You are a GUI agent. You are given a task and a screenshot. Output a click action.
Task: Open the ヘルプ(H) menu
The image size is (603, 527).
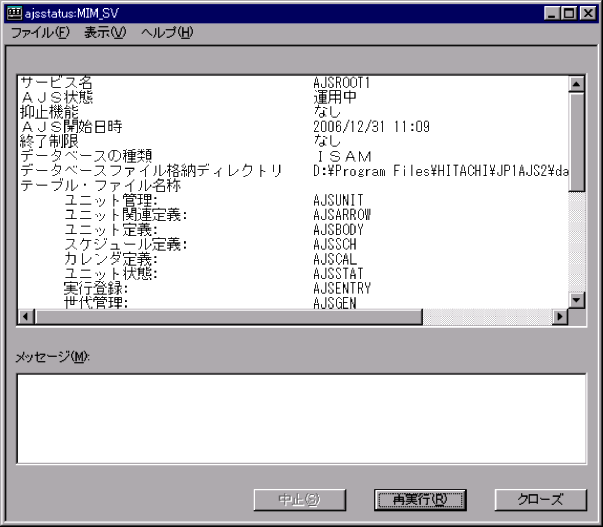tap(167, 33)
